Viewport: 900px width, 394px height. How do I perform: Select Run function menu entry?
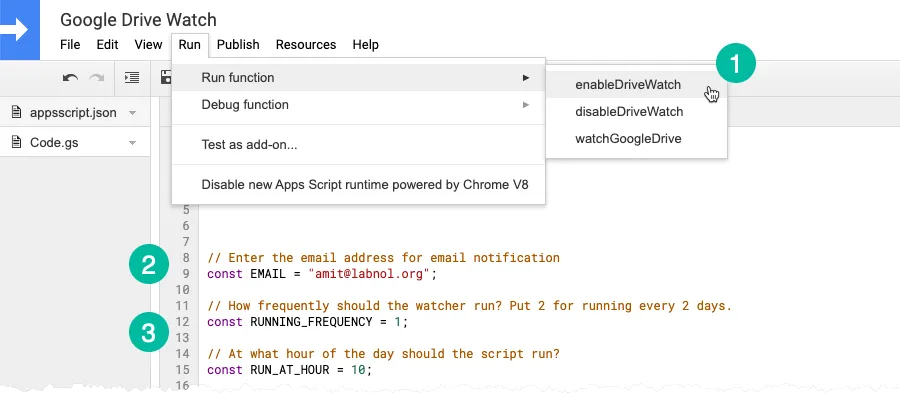tap(358, 78)
